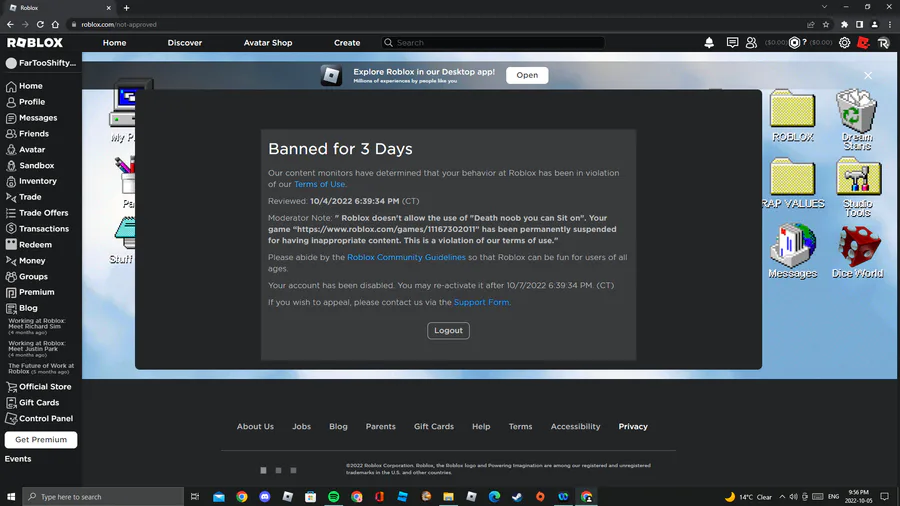Open the Chrome extensions puzzle icon
The width and height of the screenshot is (900, 506).
[x=844, y=24]
